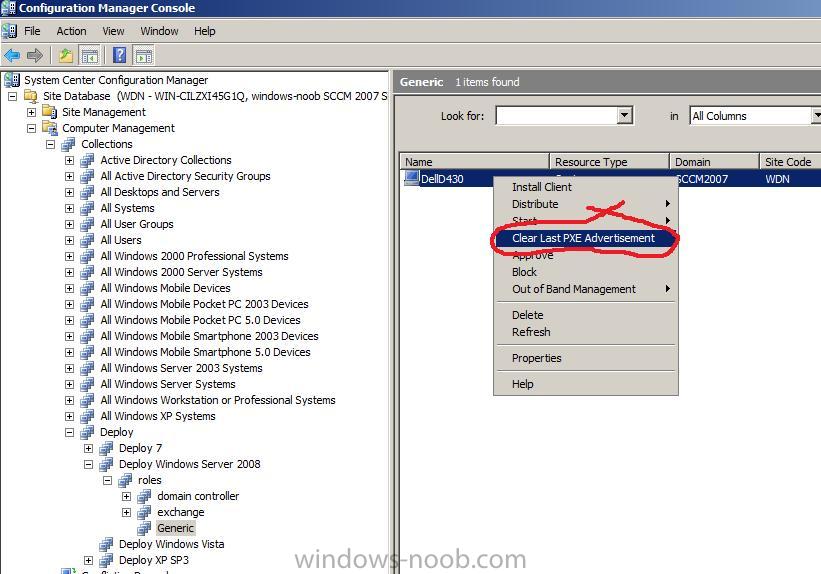Expand the Site Management node

[x=31, y=112]
